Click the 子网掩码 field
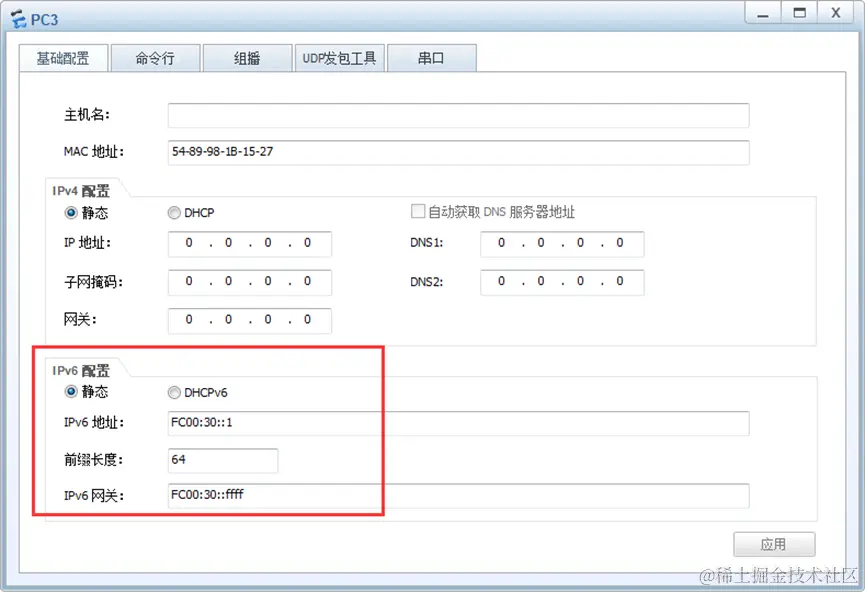This screenshot has height=592, width=865. click(250, 282)
